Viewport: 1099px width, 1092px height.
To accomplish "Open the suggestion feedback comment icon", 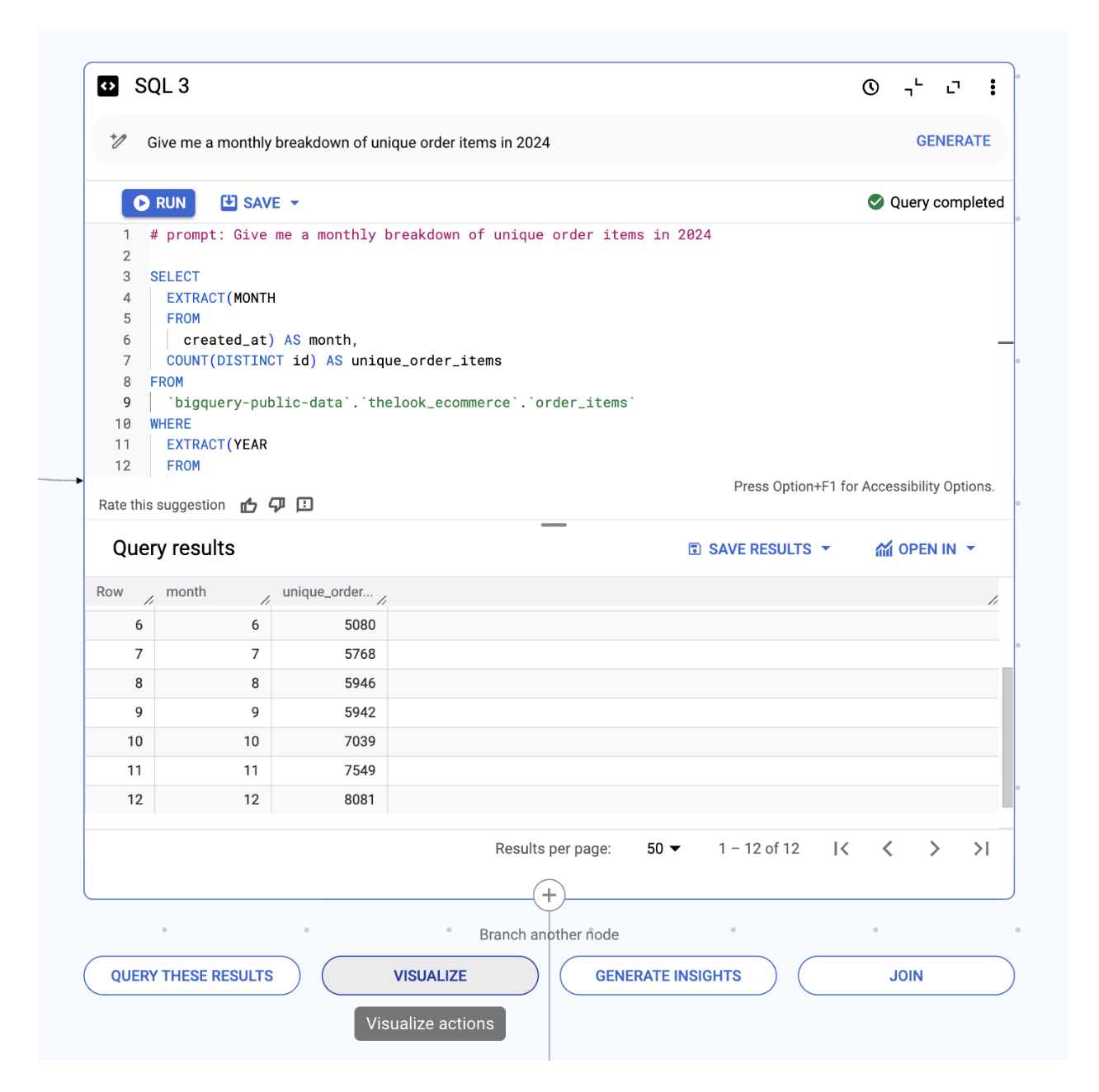I will [x=304, y=505].
